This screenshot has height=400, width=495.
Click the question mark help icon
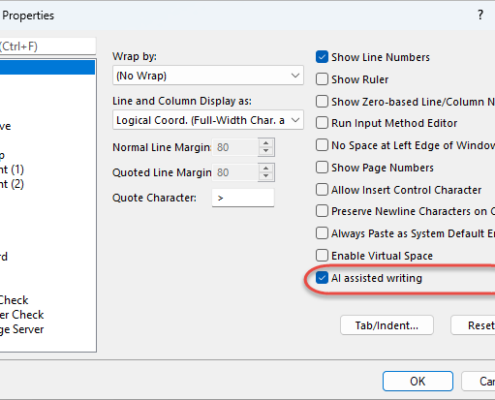point(480,15)
